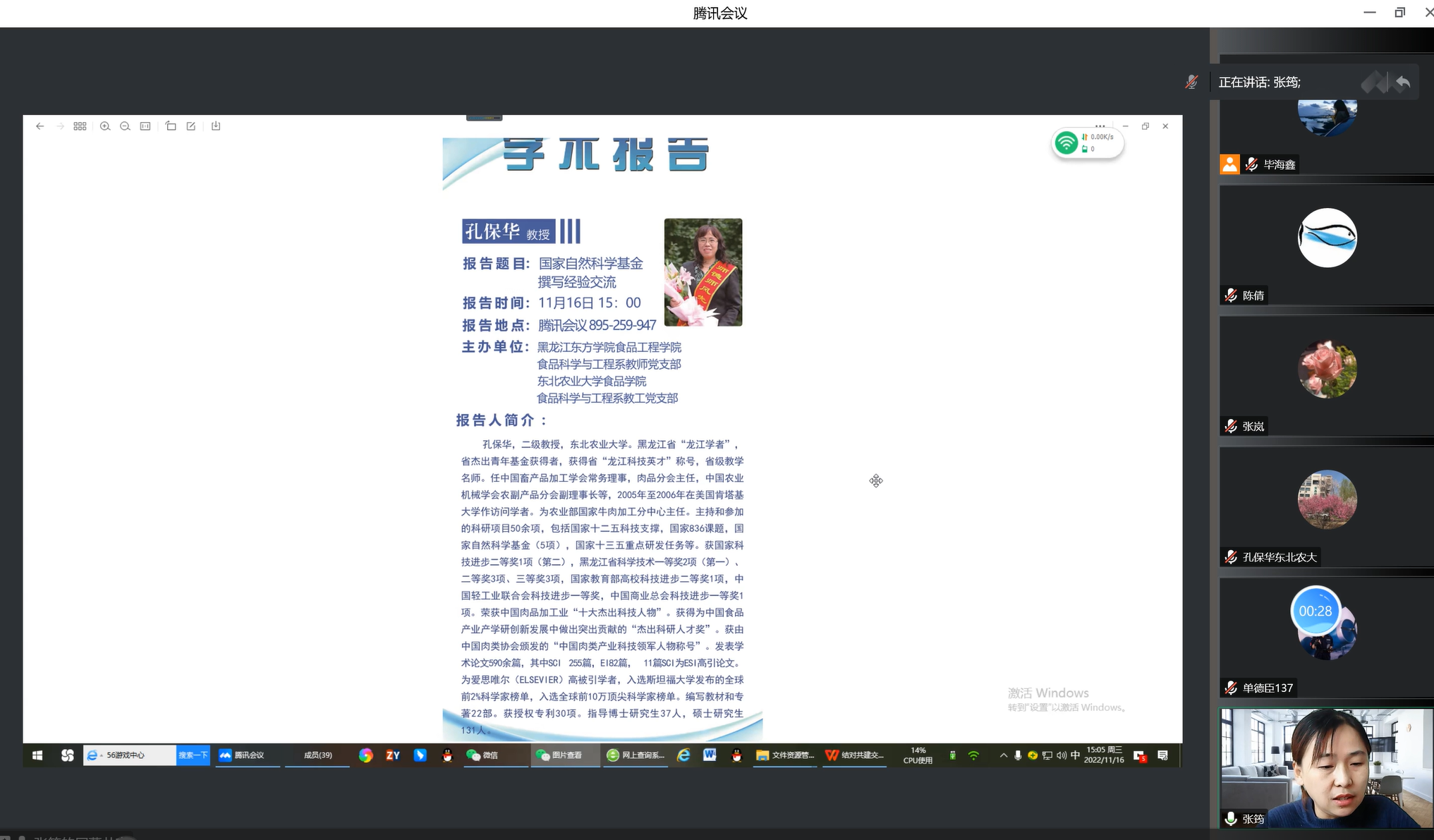Open the Windows notification center icon
Screen dimensions: 1434x840
[x=1162, y=755]
